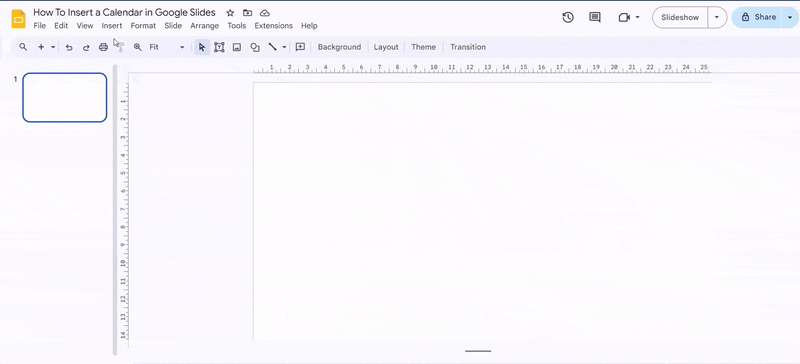Image resolution: width=800 pixels, height=364 pixels.
Task: Open the Transition panel
Action: coord(468,47)
